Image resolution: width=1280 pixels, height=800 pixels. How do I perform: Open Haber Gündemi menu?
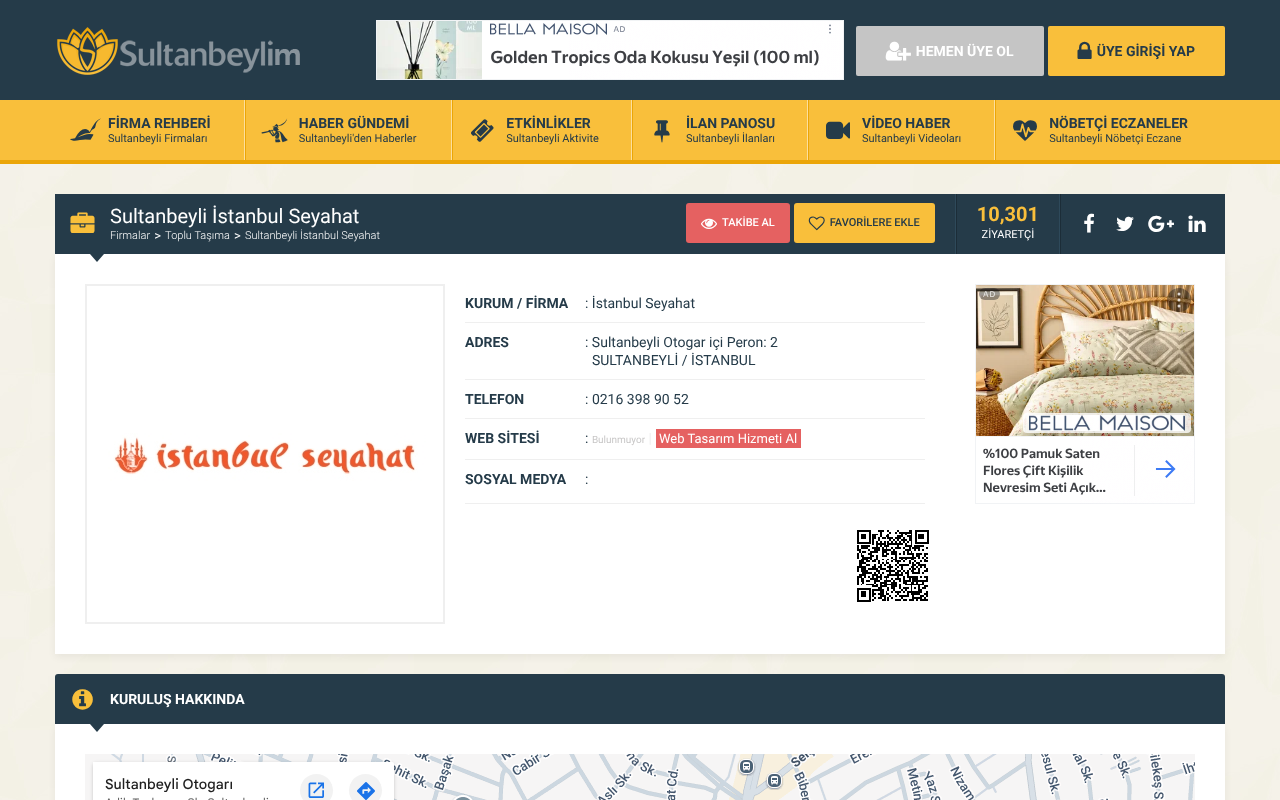point(348,130)
